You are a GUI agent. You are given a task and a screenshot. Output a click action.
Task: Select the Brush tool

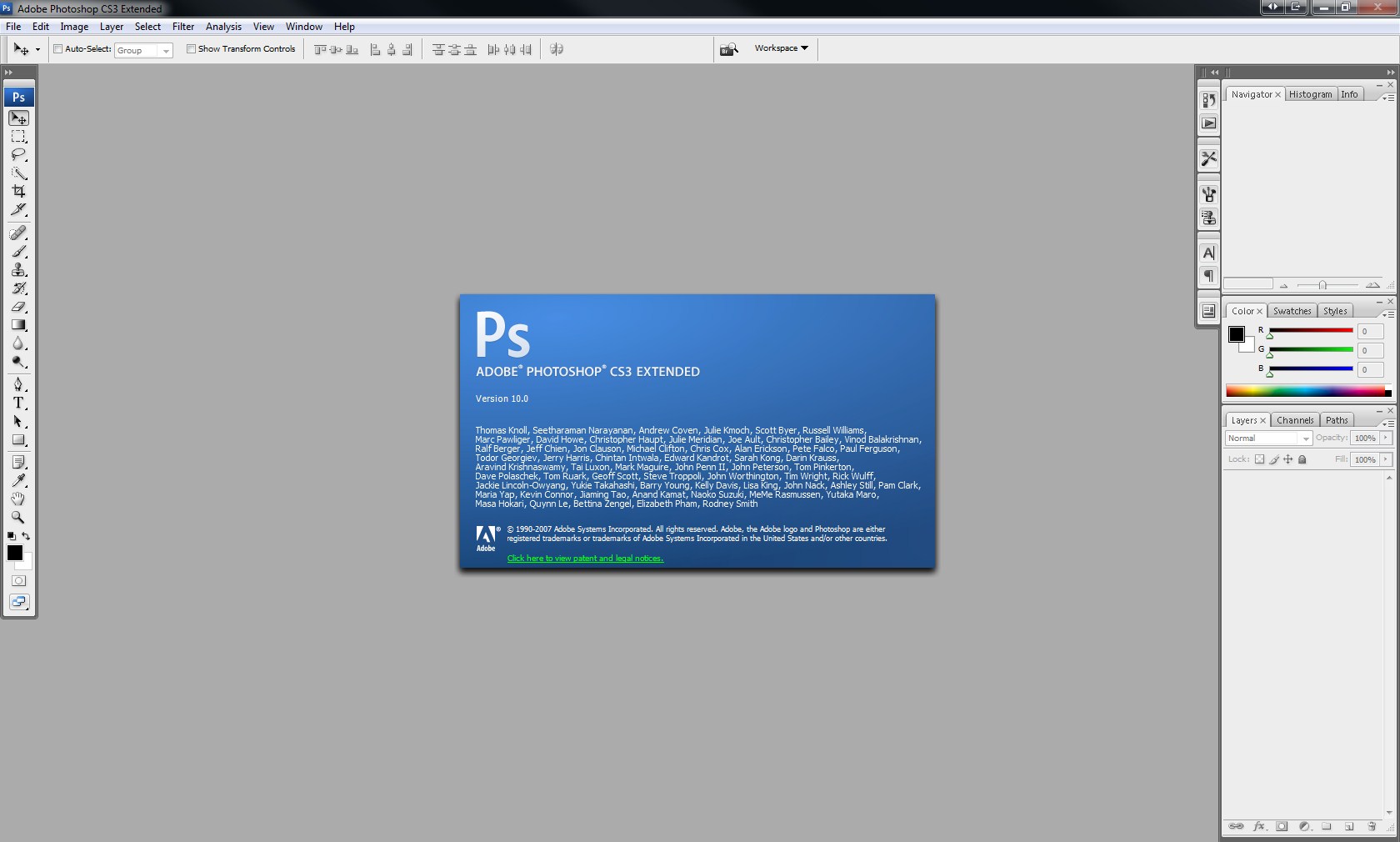pos(18,252)
